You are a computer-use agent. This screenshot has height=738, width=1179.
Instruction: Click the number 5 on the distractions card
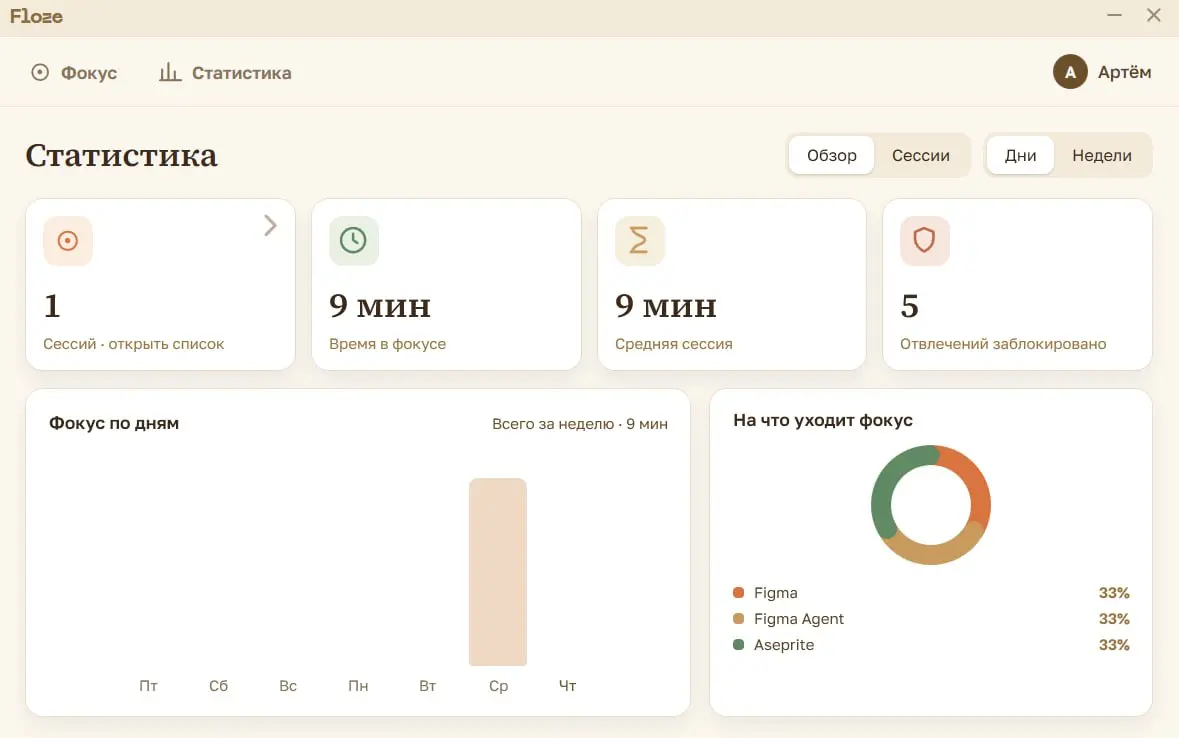[909, 305]
